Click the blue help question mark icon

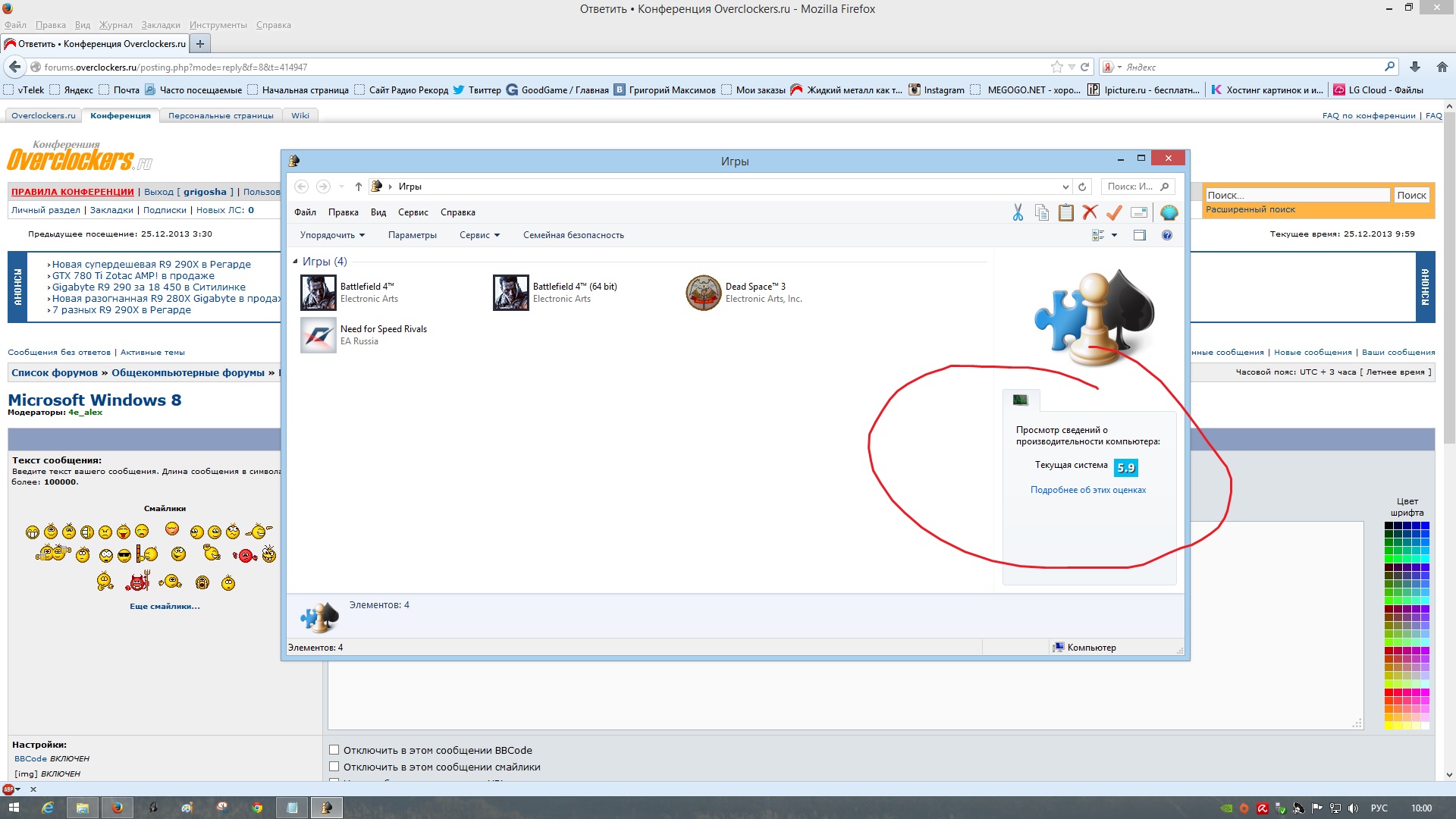[x=1167, y=235]
